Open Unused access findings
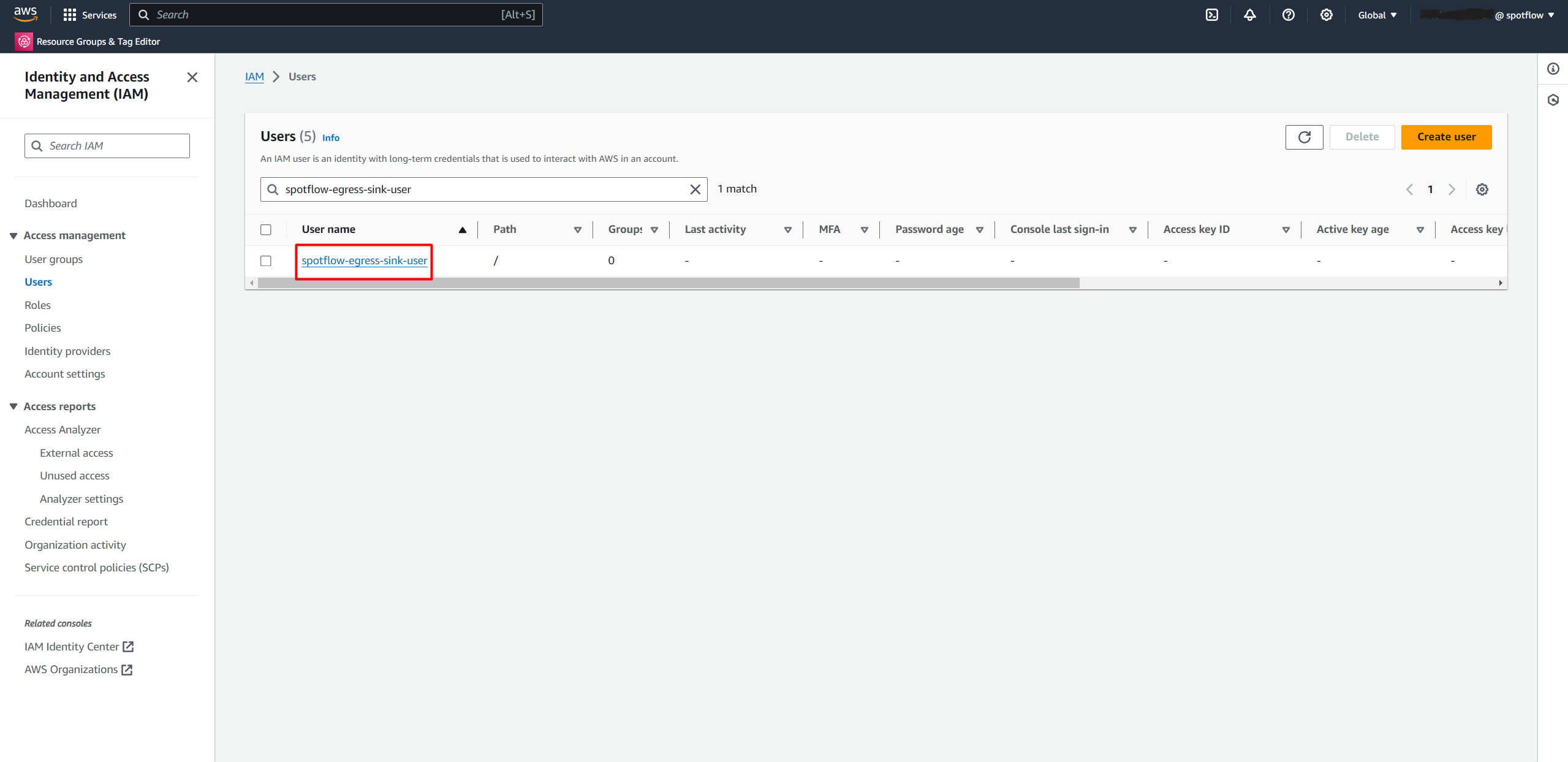The width and height of the screenshot is (1568, 762). (x=75, y=475)
